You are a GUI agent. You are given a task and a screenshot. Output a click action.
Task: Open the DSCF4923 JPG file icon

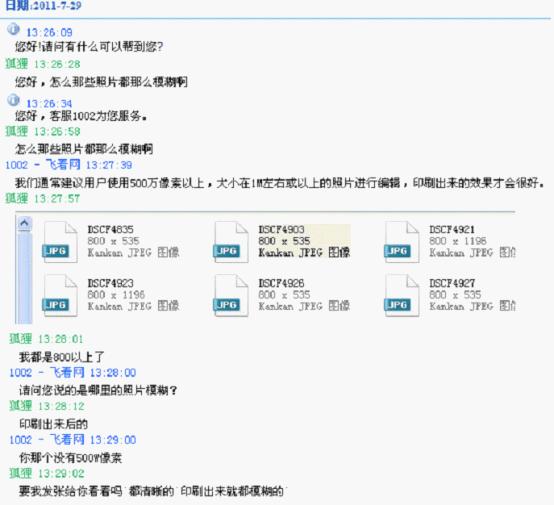click(x=60, y=296)
